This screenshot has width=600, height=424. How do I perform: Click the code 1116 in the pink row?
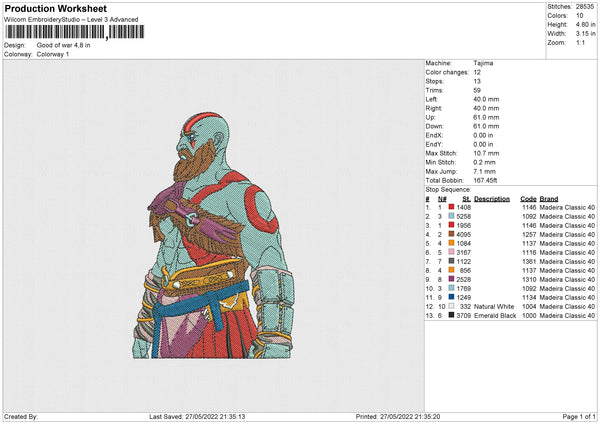(529, 253)
